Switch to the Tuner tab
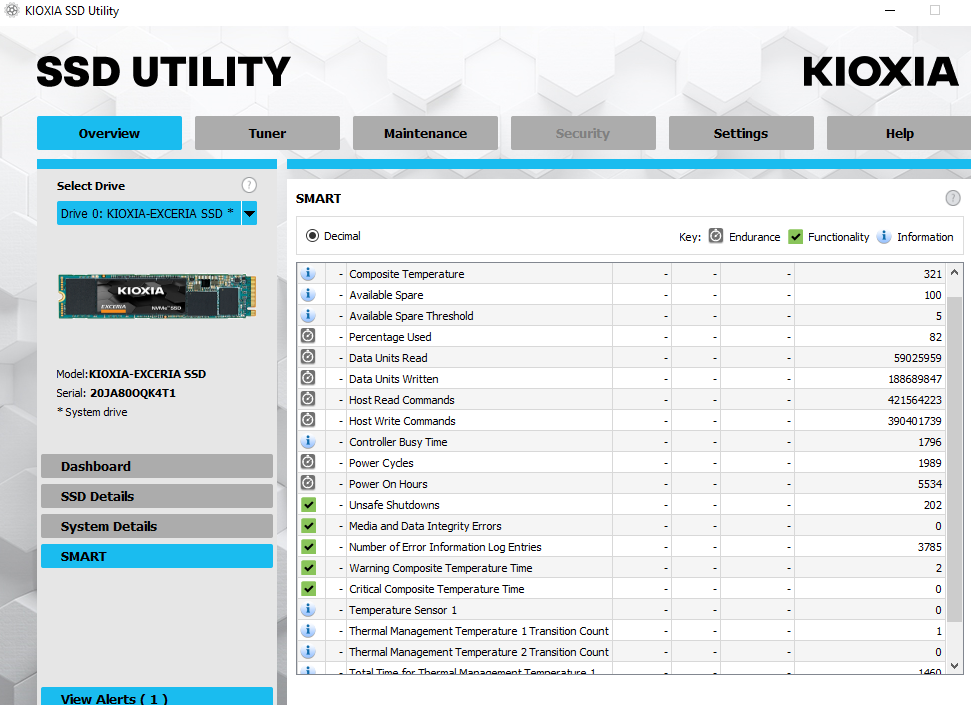This screenshot has width=971, height=705. (267, 133)
